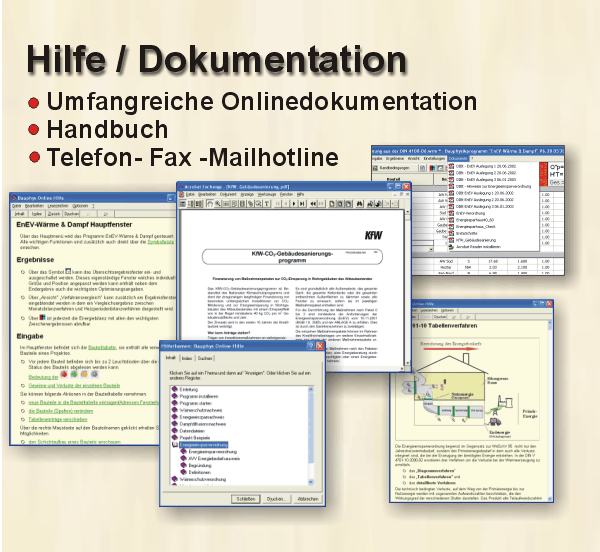Viewport: 600px width, 552px height.
Task: Click the Fit Width page icon in Acrobat
Action: (x=348, y=204)
